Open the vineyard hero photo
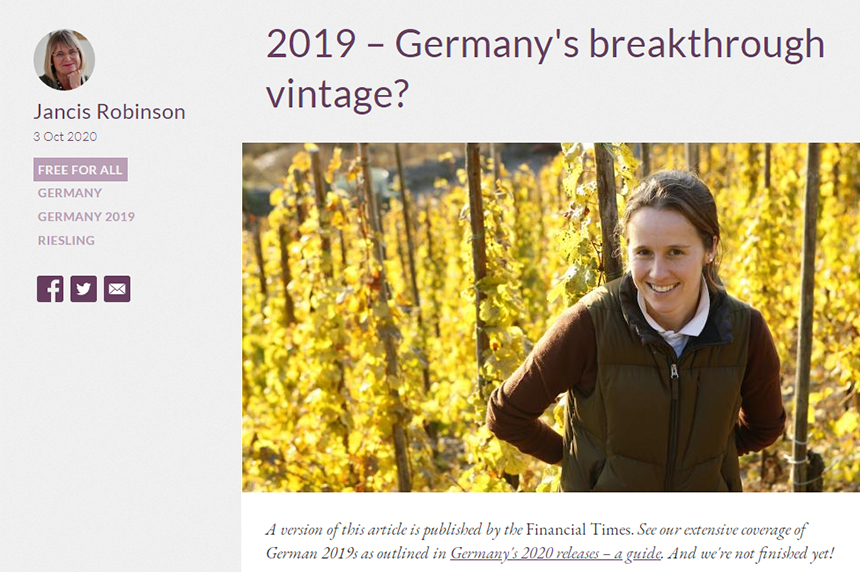 point(551,317)
